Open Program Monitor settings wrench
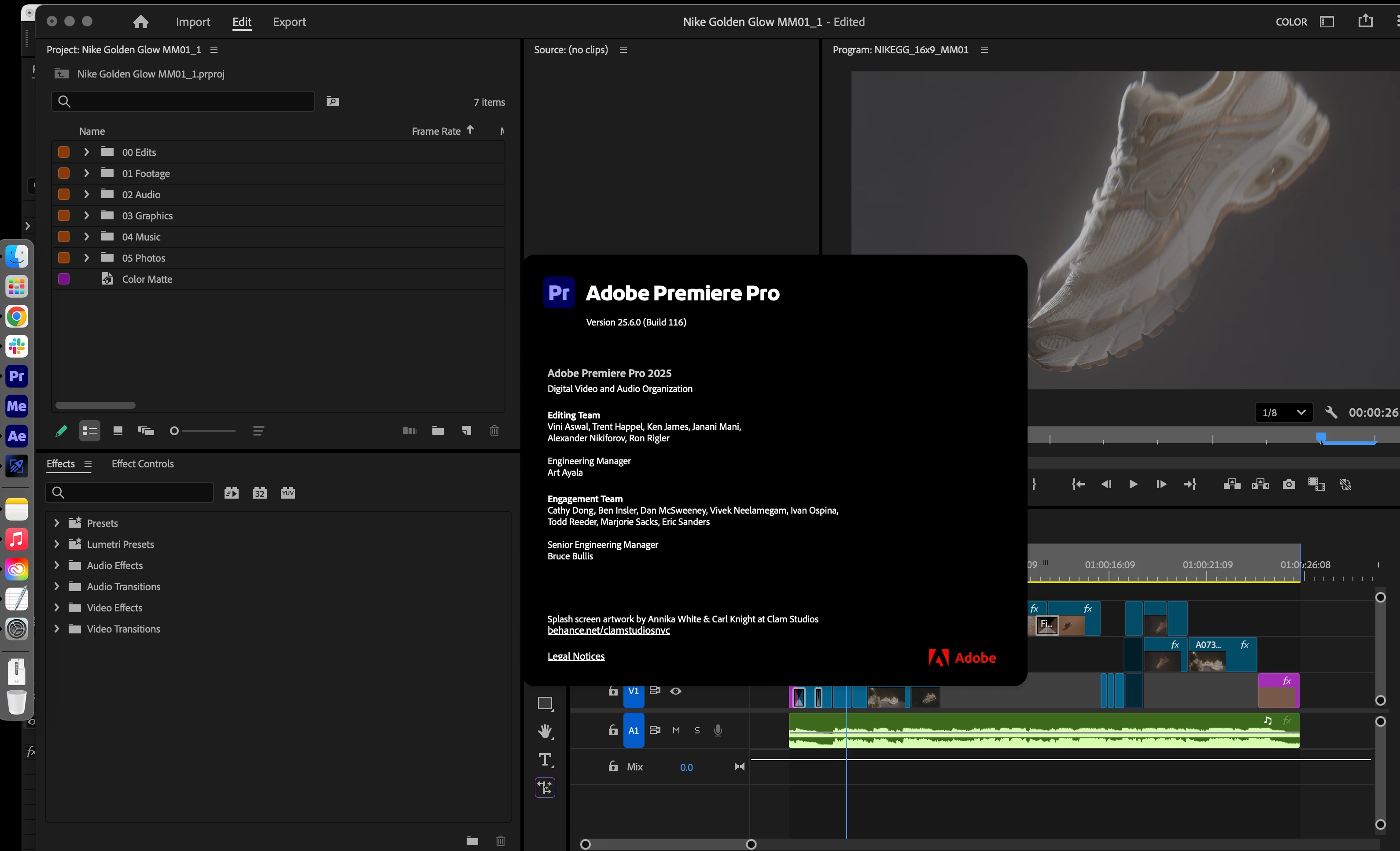Screen dimensions: 1400x851 tap(1331, 412)
